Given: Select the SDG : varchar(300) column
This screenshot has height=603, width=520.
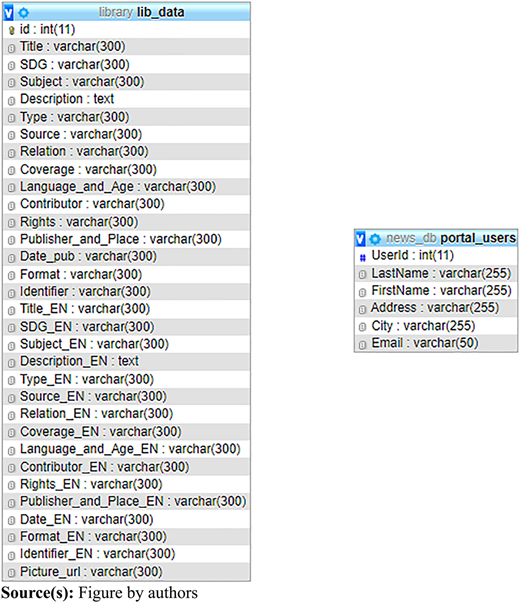Looking at the screenshot, I should 127,64.
